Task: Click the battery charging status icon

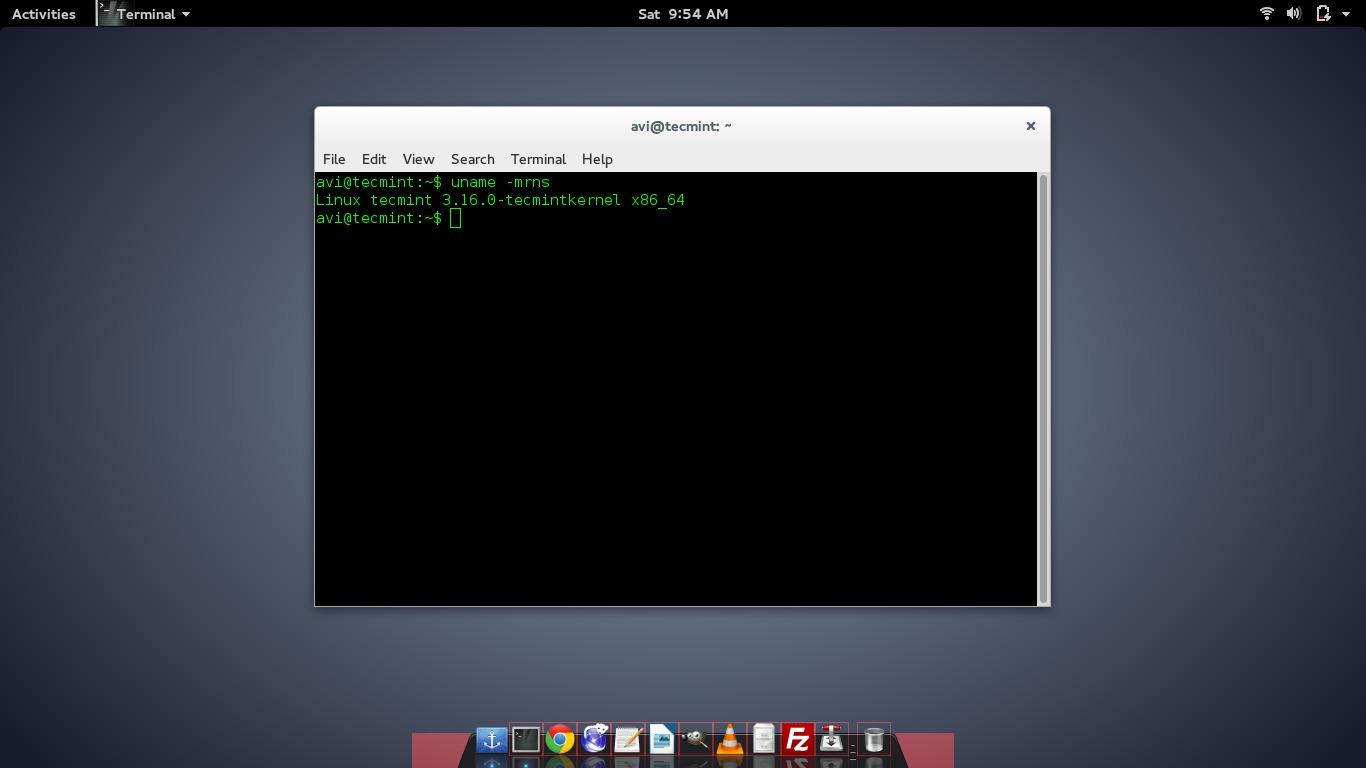Action: (x=1323, y=14)
